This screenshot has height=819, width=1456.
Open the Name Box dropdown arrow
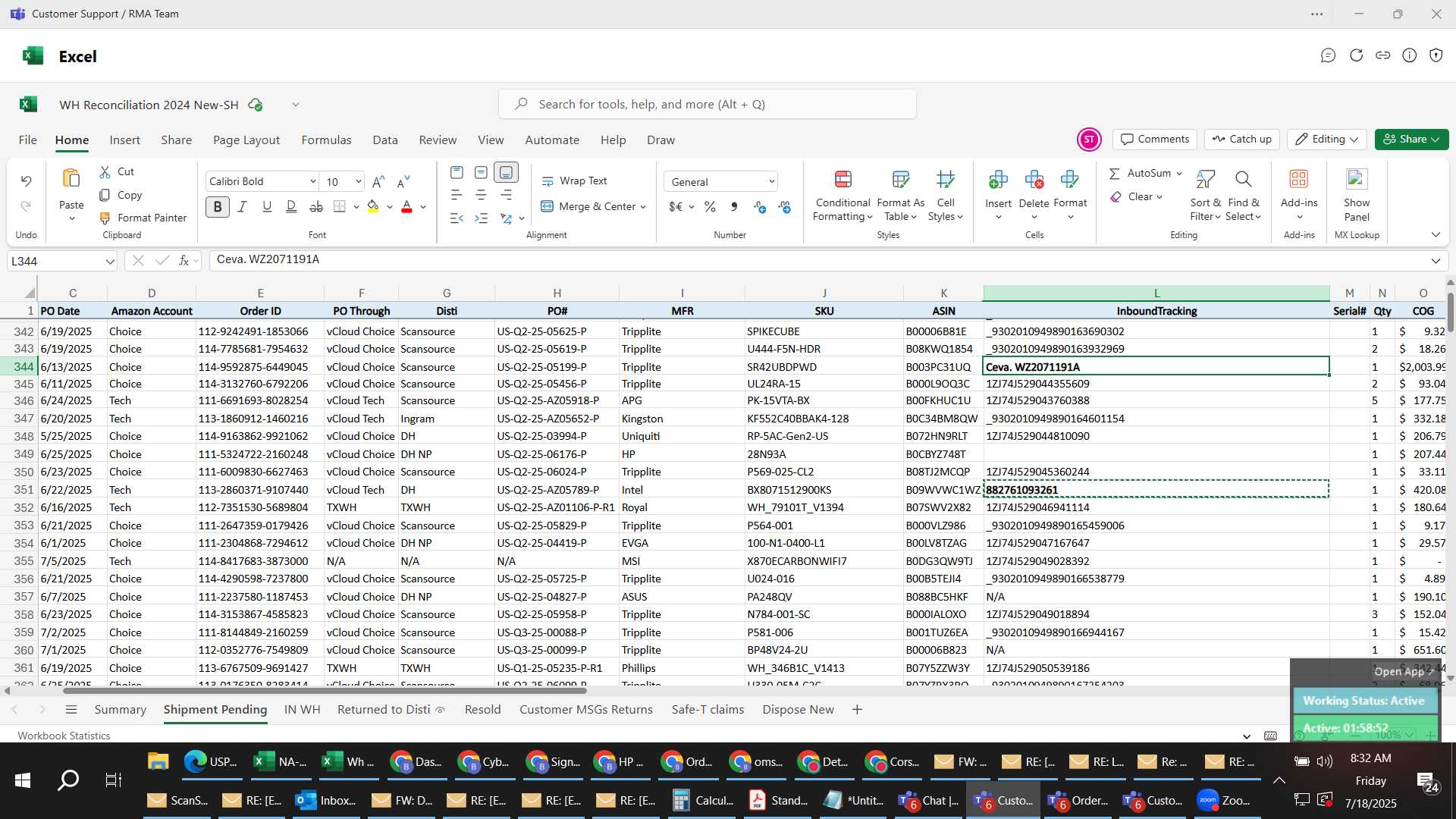pos(110,262)
